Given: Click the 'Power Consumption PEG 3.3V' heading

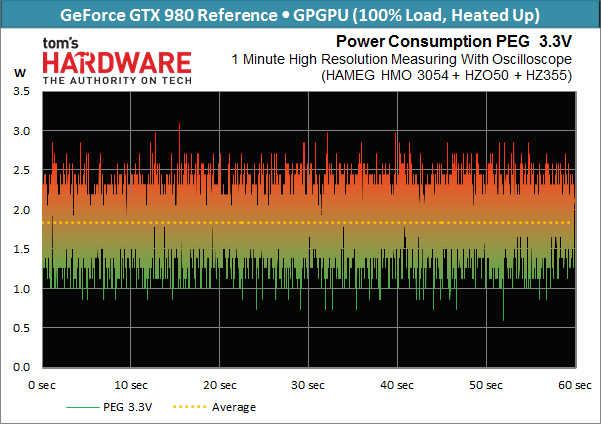Looking at the screenshot, I should click(454, 41).
